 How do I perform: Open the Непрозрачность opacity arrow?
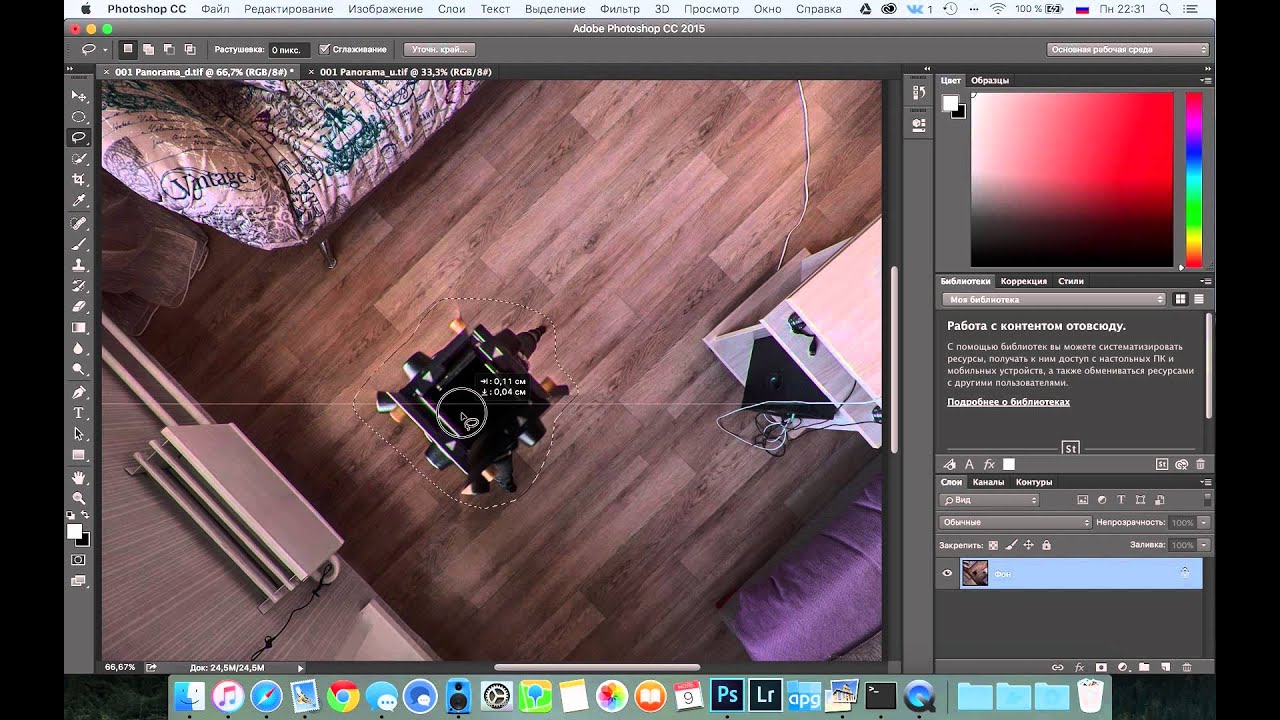click(1204, 522)
